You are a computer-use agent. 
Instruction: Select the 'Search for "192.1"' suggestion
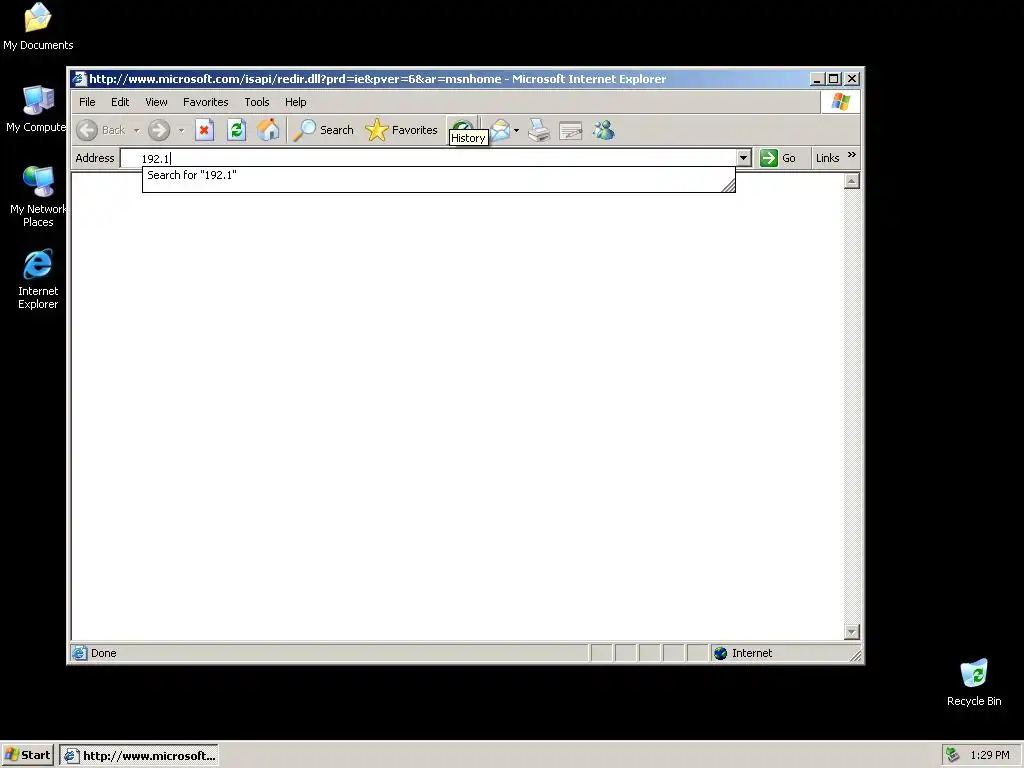[438, 175]
